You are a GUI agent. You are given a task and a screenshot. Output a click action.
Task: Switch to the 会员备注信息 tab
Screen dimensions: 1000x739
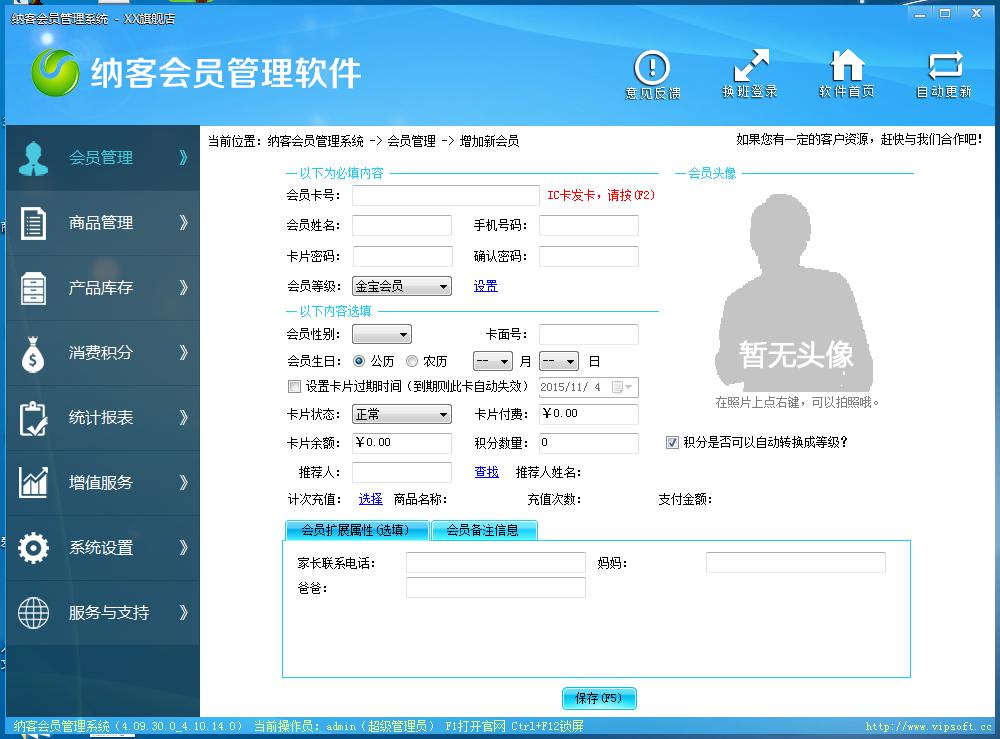coord(483,530)
